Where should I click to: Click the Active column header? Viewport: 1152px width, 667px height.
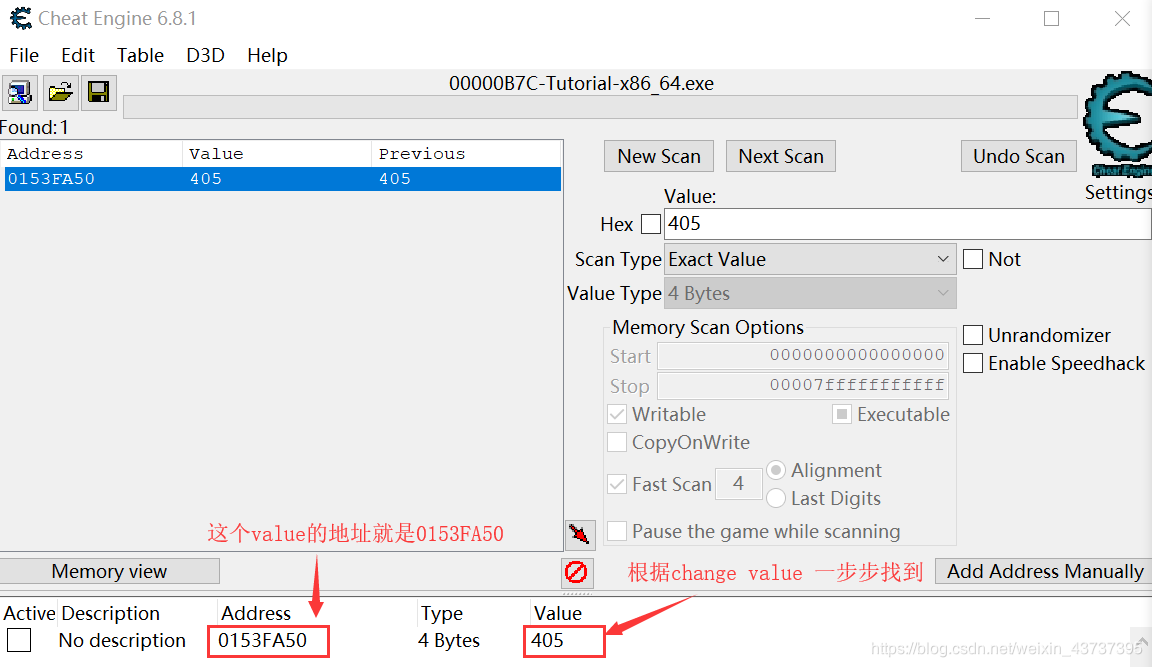pos(29,613)
